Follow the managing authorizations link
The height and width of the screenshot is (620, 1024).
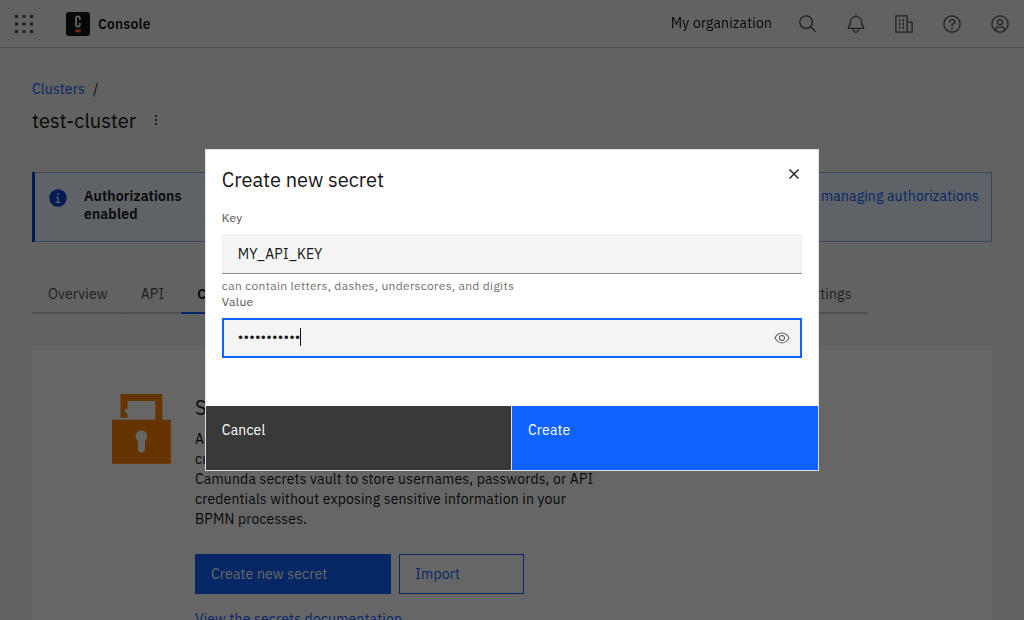899,196
